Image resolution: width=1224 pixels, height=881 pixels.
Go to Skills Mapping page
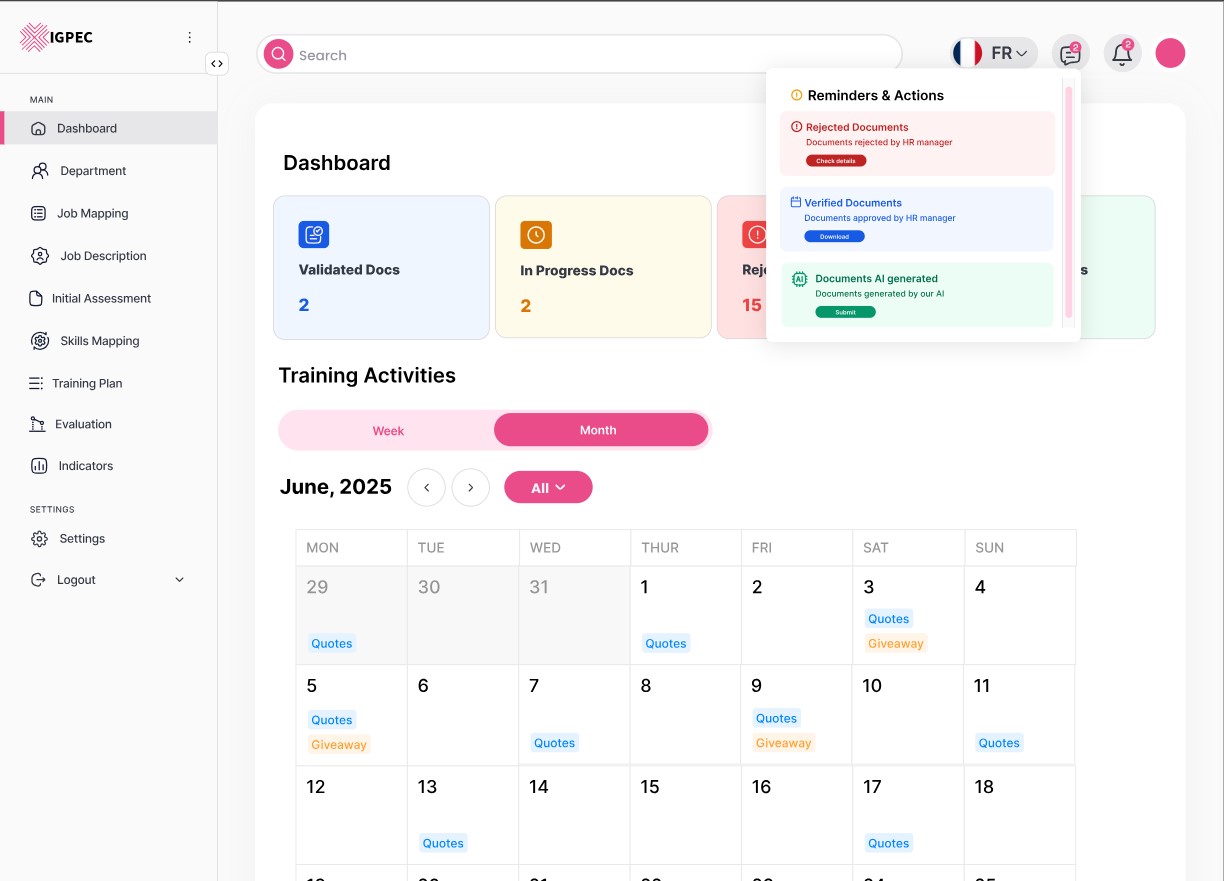click(x=99, y=341)
